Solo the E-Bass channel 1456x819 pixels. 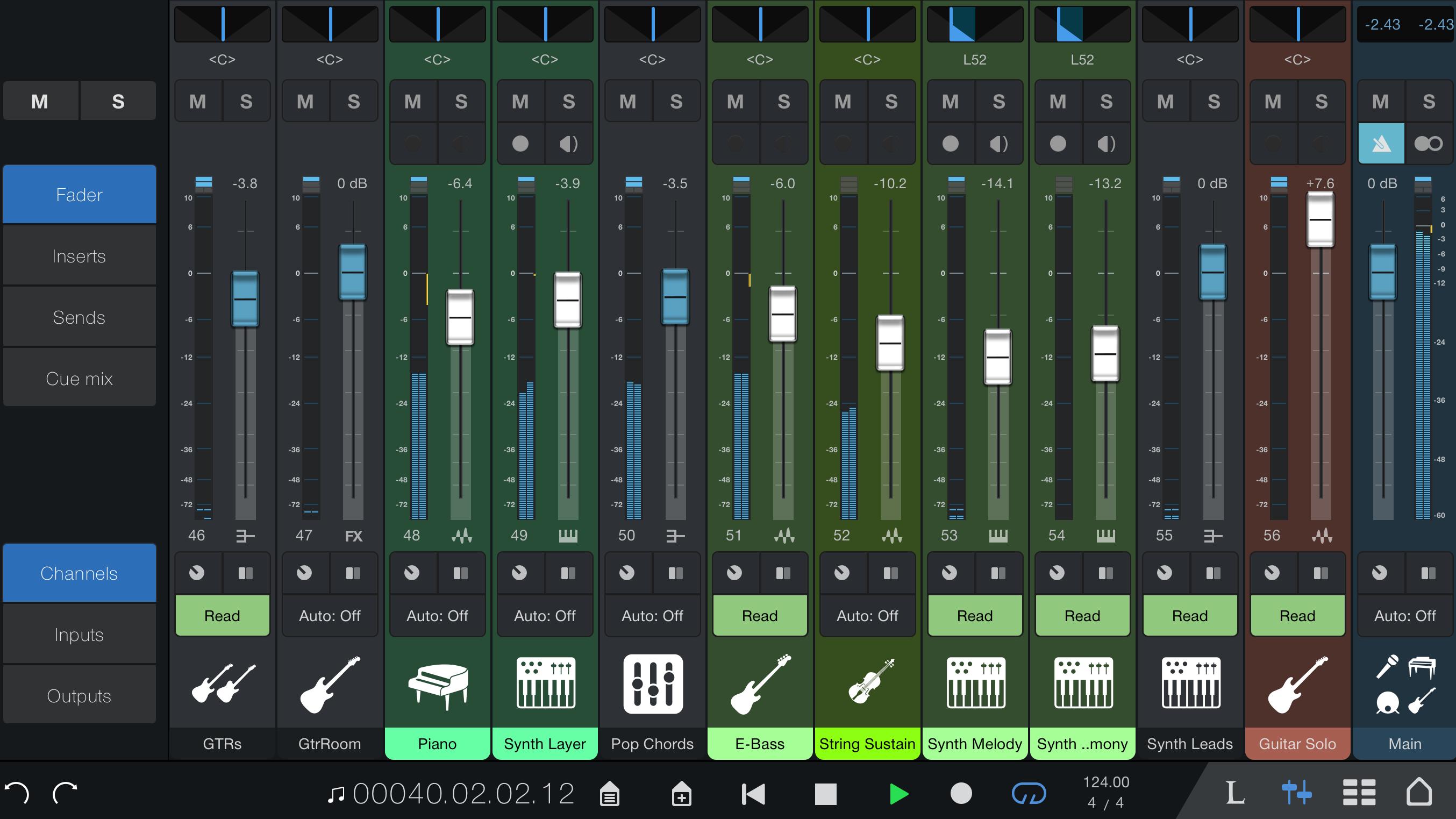(784, 102)
